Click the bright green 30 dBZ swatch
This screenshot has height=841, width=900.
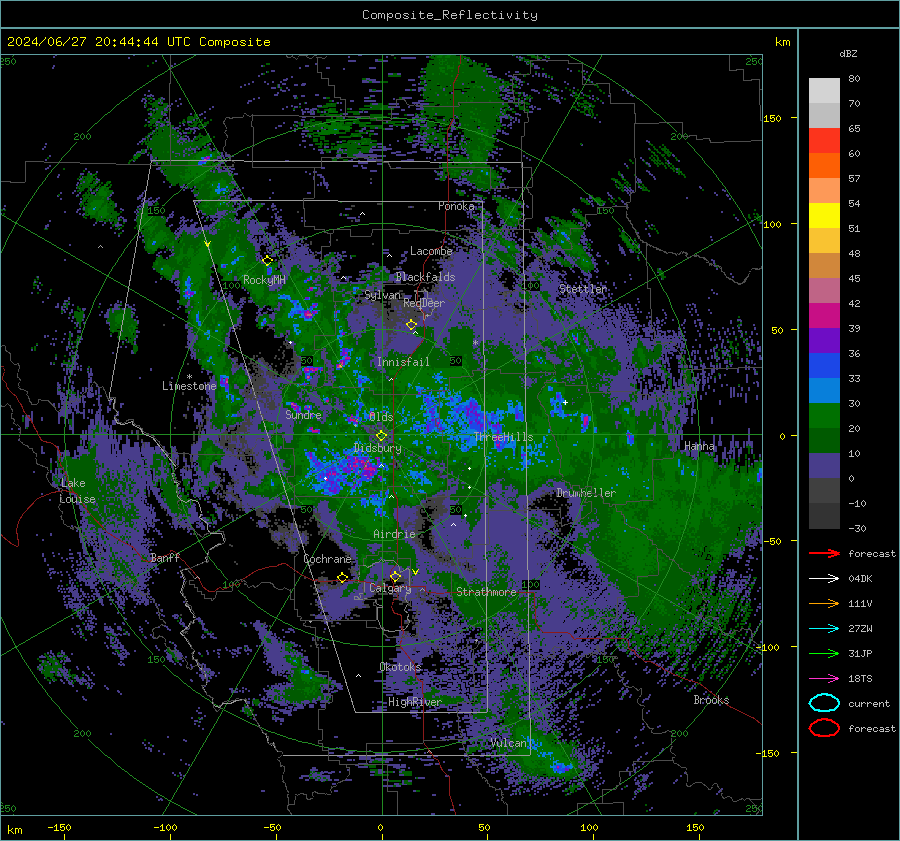coord(824,415)
